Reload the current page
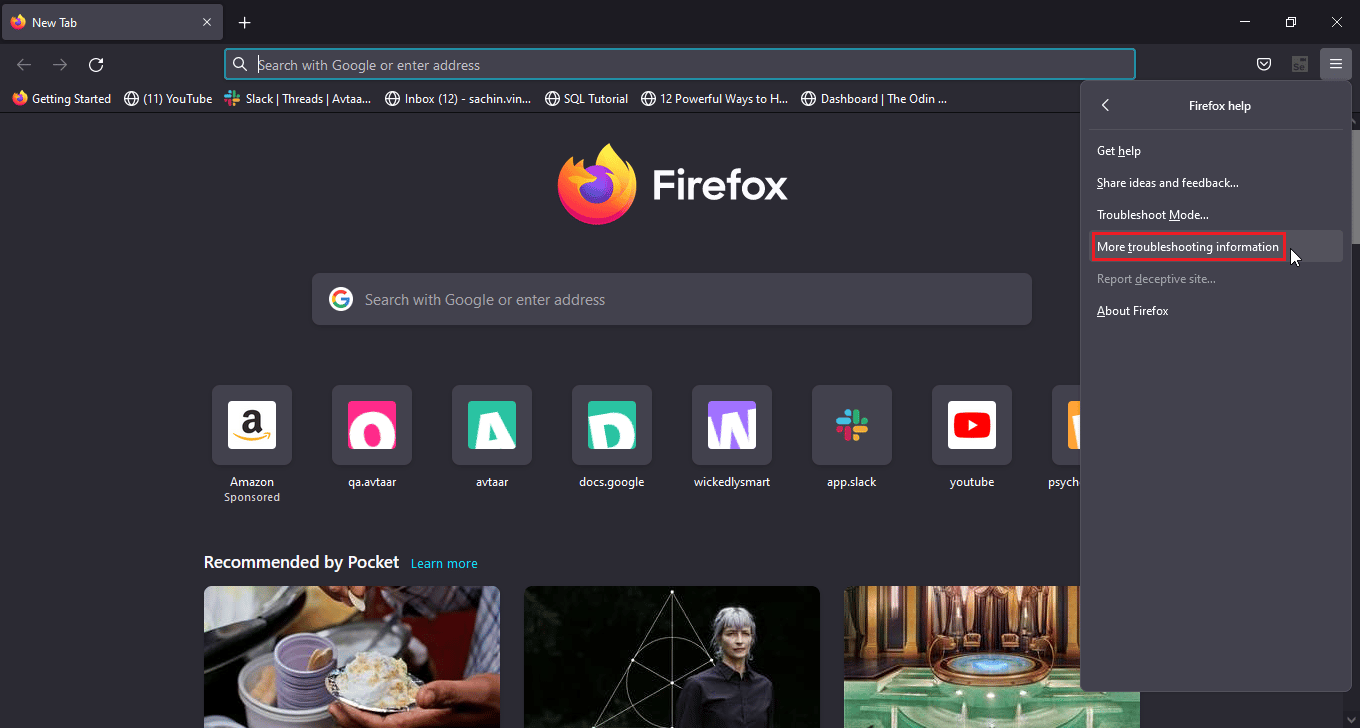Screen dimensions: 1360x728 coord(96,65)
